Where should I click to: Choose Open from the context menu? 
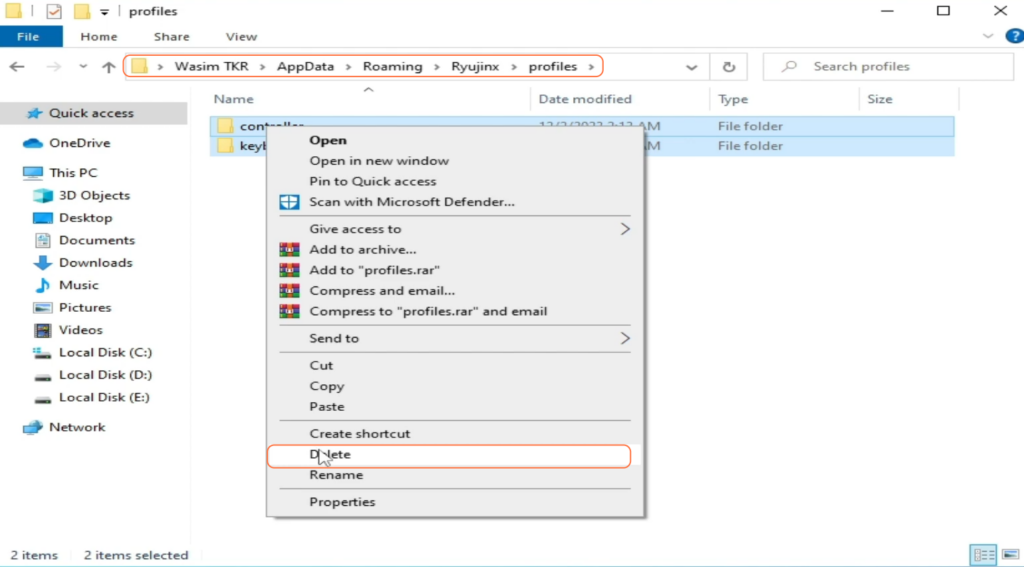pos(455,140)
